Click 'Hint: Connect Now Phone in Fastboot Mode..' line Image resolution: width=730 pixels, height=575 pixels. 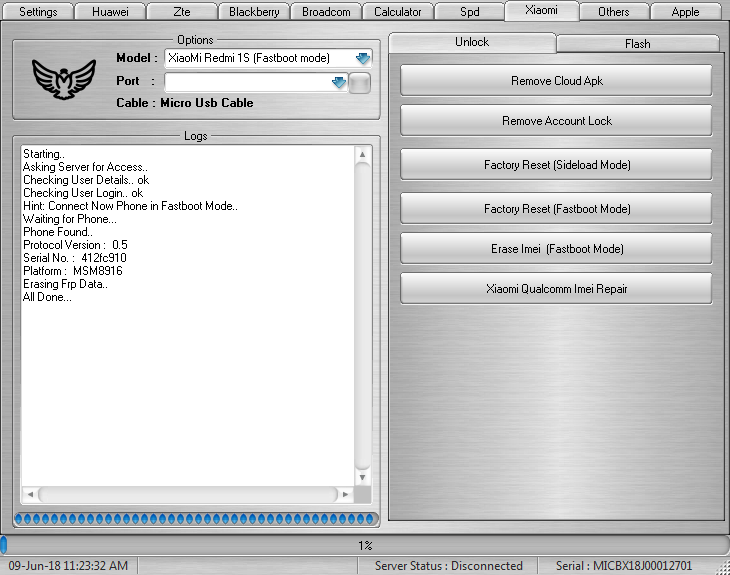130,206
